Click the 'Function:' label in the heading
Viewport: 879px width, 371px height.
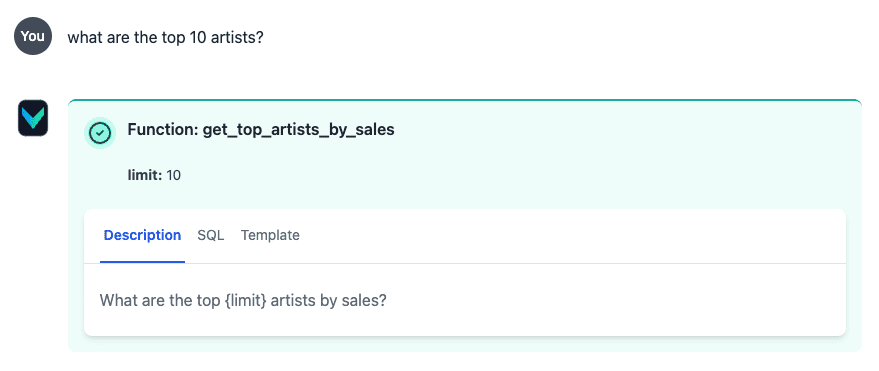(x=163, y=130)
